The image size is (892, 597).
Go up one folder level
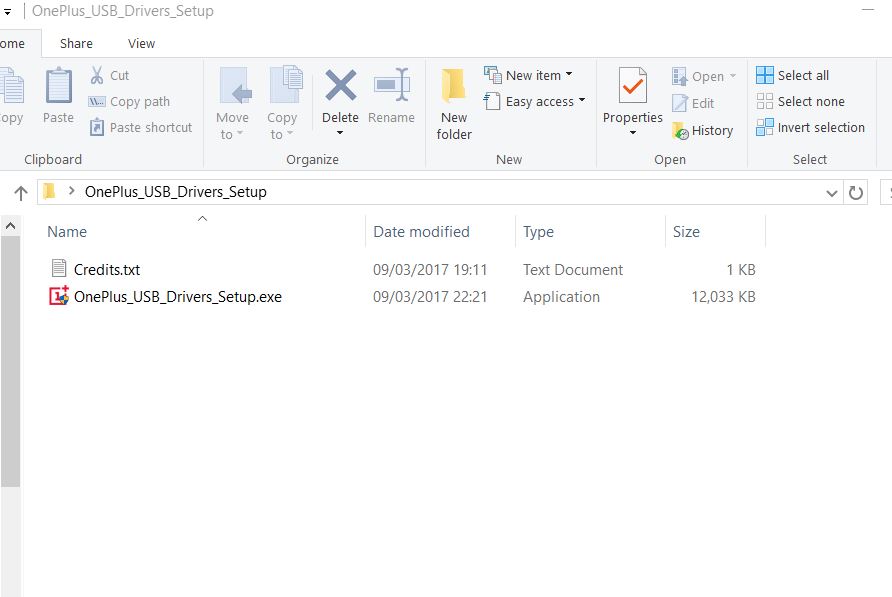coord(21,193)
